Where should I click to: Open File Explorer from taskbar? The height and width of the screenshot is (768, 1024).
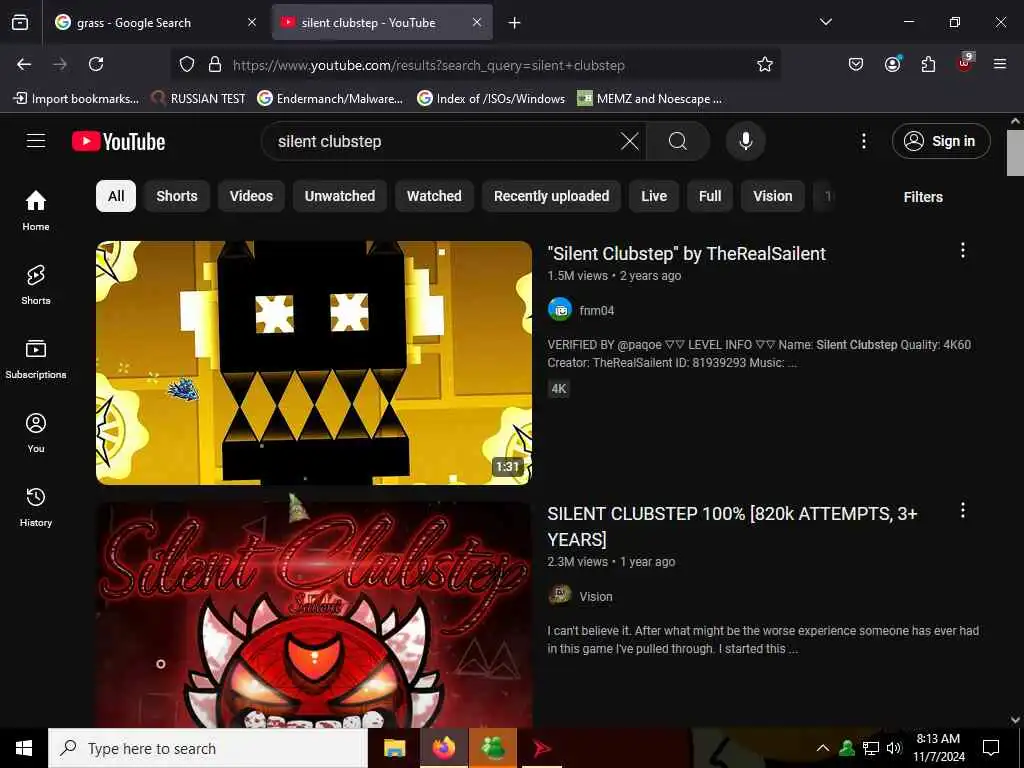394,748
